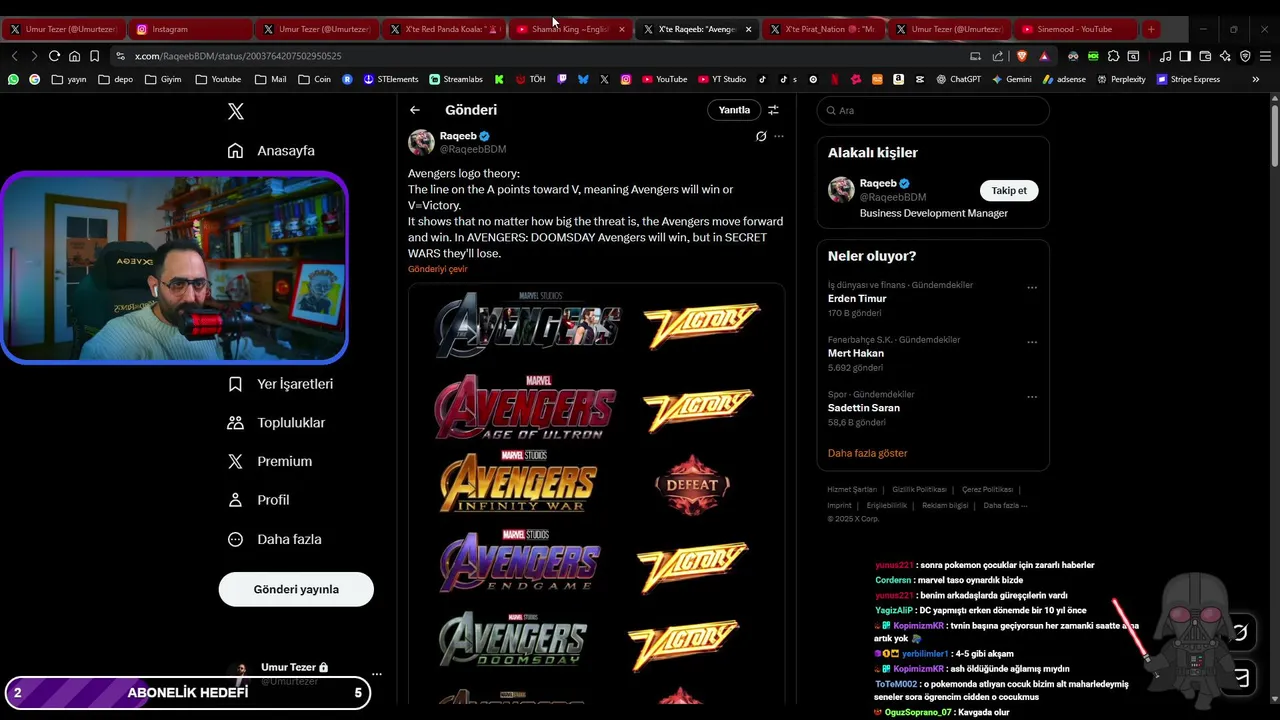Open the ChatGPT bookmark
1280x720 pixels.
tap(958, 79)
